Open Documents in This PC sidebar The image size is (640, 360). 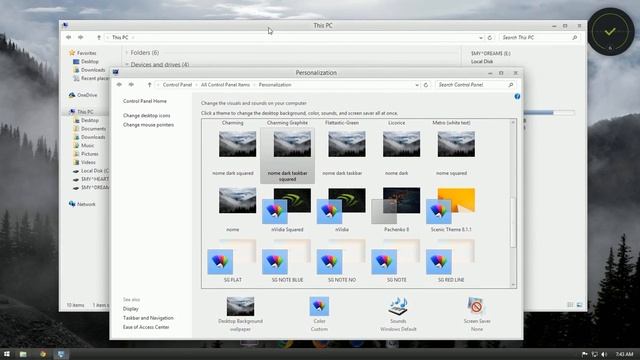point(90,129)
